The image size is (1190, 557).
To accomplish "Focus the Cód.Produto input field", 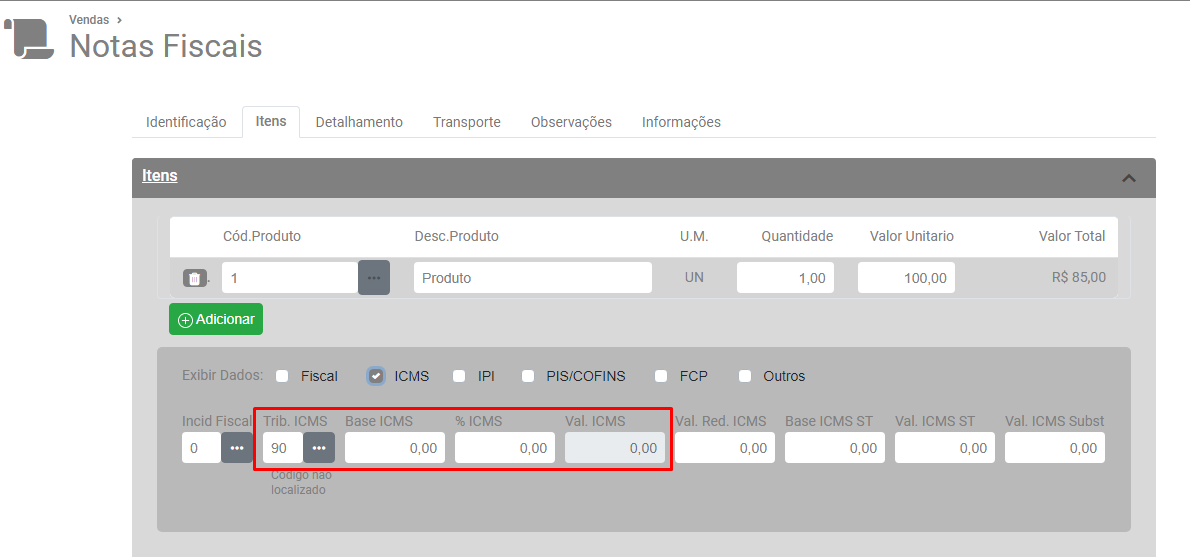I will coord(290,278).
